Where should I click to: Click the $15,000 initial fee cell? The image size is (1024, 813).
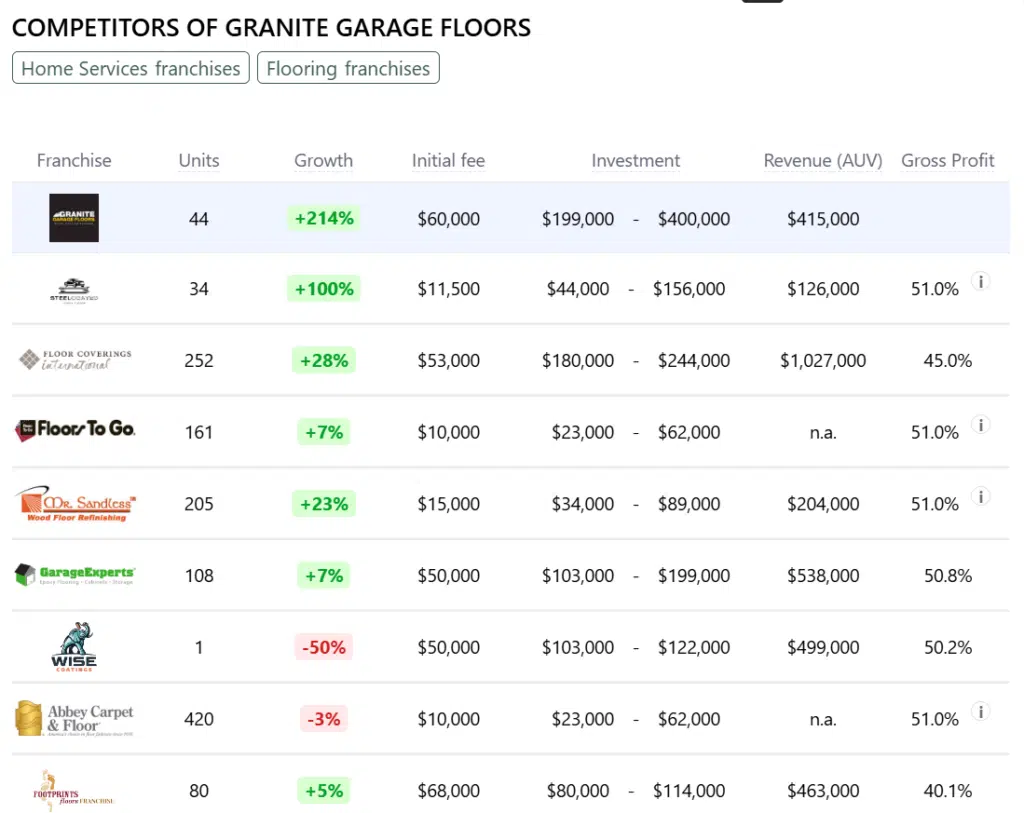449,504
